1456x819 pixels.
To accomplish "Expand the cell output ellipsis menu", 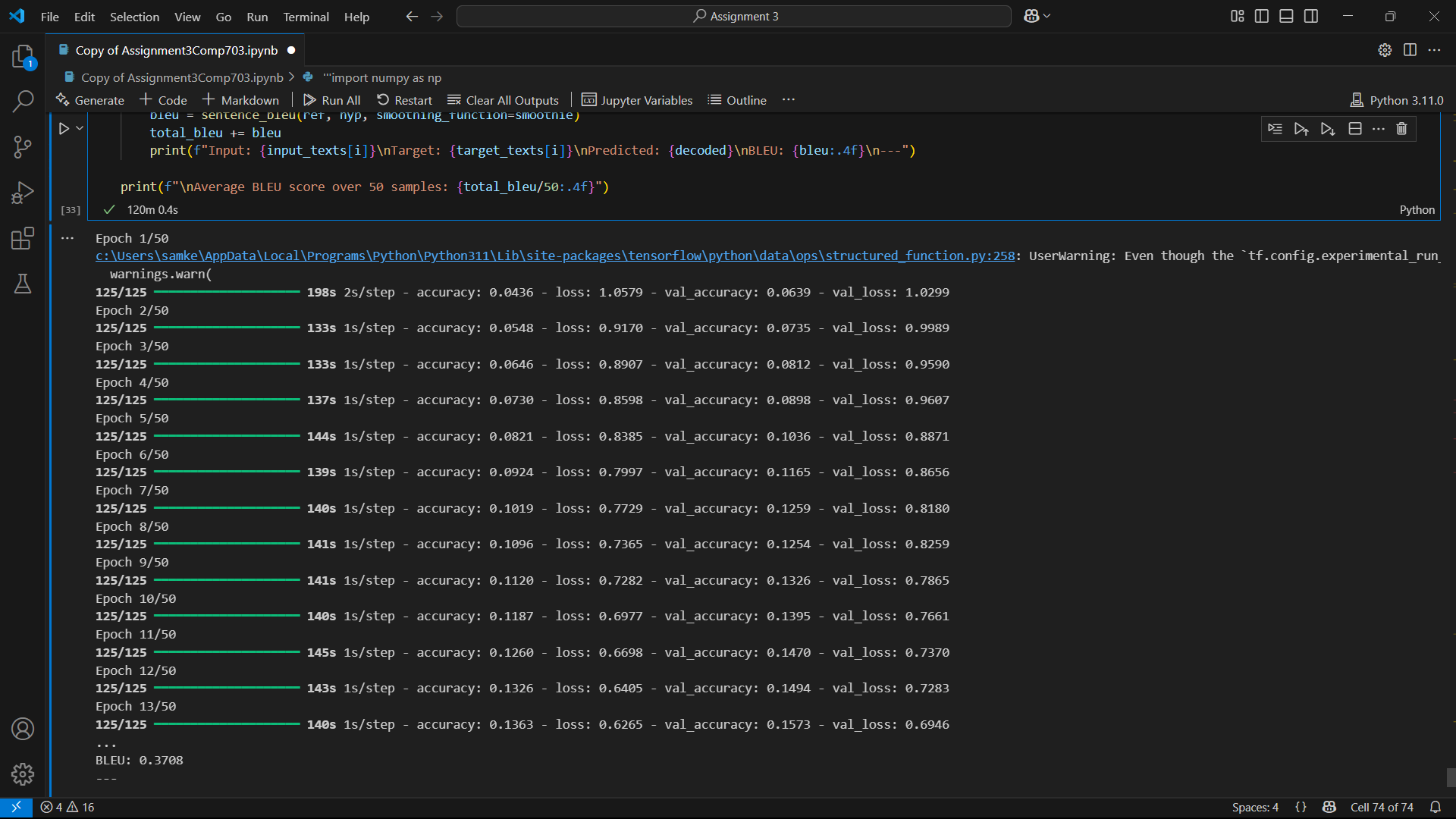I will point(67,238).
